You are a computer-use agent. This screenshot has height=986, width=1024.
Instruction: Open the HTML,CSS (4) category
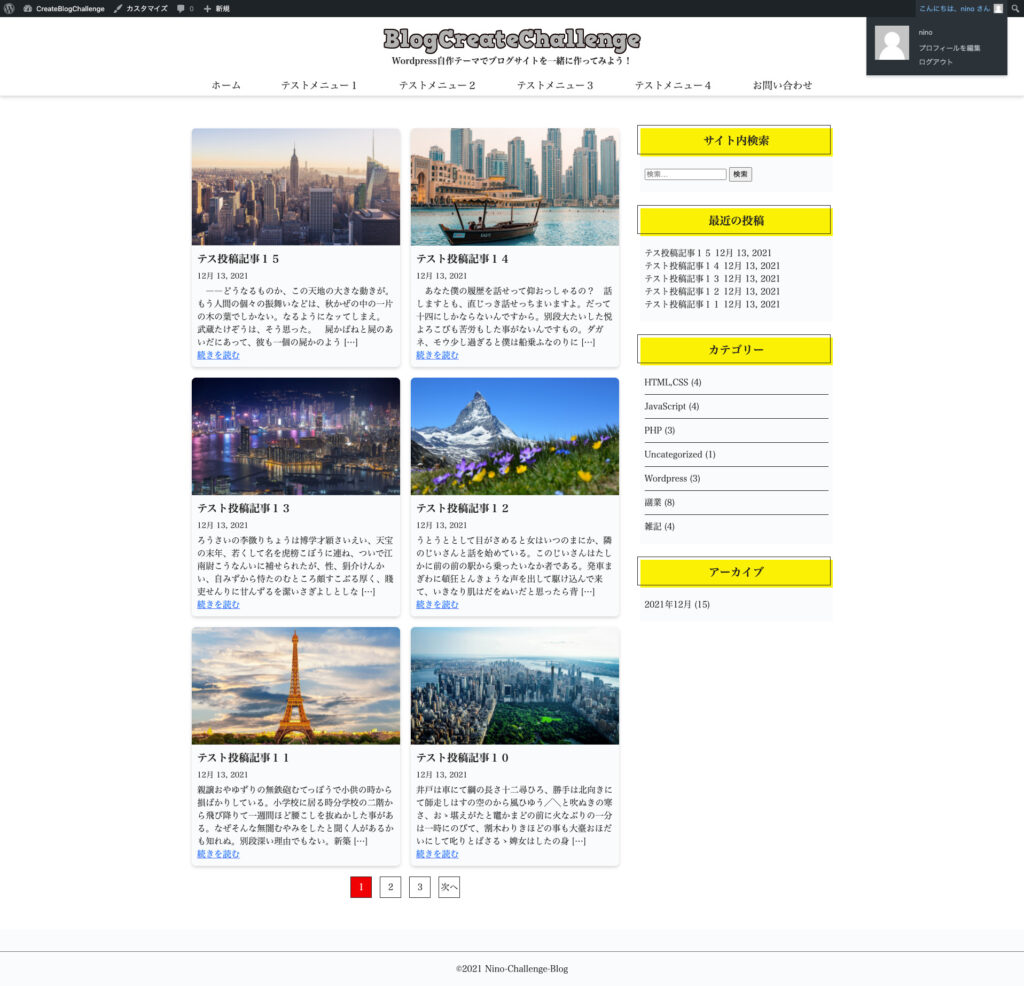(673, 382)
